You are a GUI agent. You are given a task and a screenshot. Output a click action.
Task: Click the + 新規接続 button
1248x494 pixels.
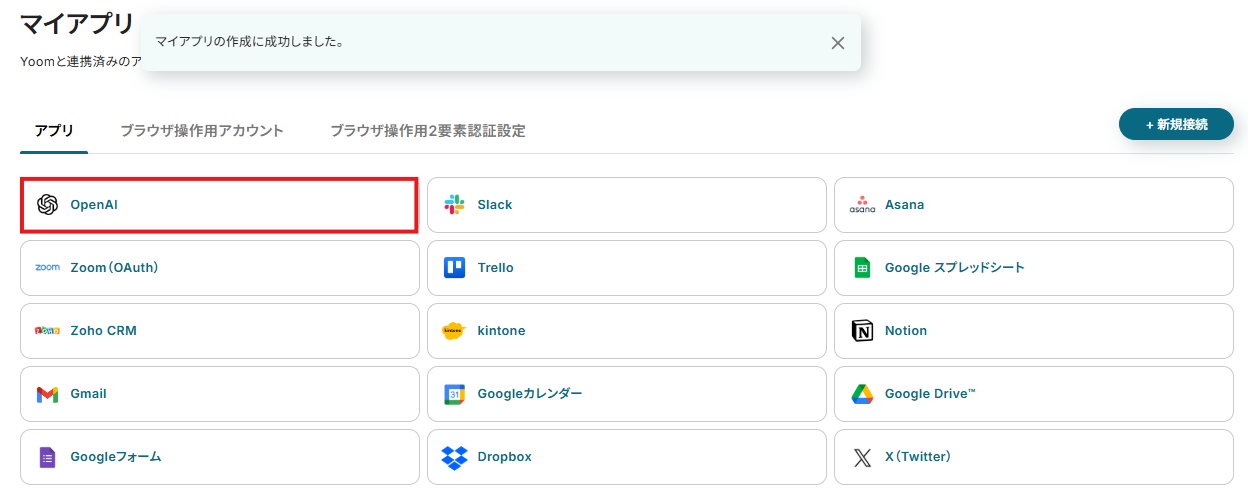(x=1176, y=124)
